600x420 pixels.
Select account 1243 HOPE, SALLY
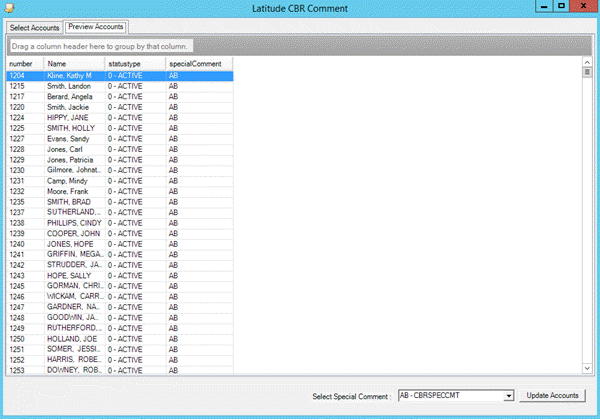pyautogui.click(x=70, y=275)
